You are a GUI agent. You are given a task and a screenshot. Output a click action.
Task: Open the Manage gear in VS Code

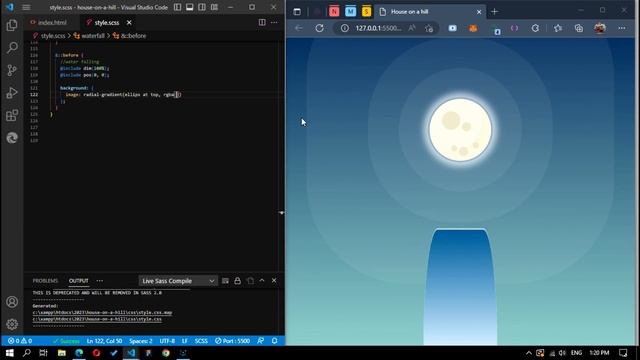coord(12,324)
